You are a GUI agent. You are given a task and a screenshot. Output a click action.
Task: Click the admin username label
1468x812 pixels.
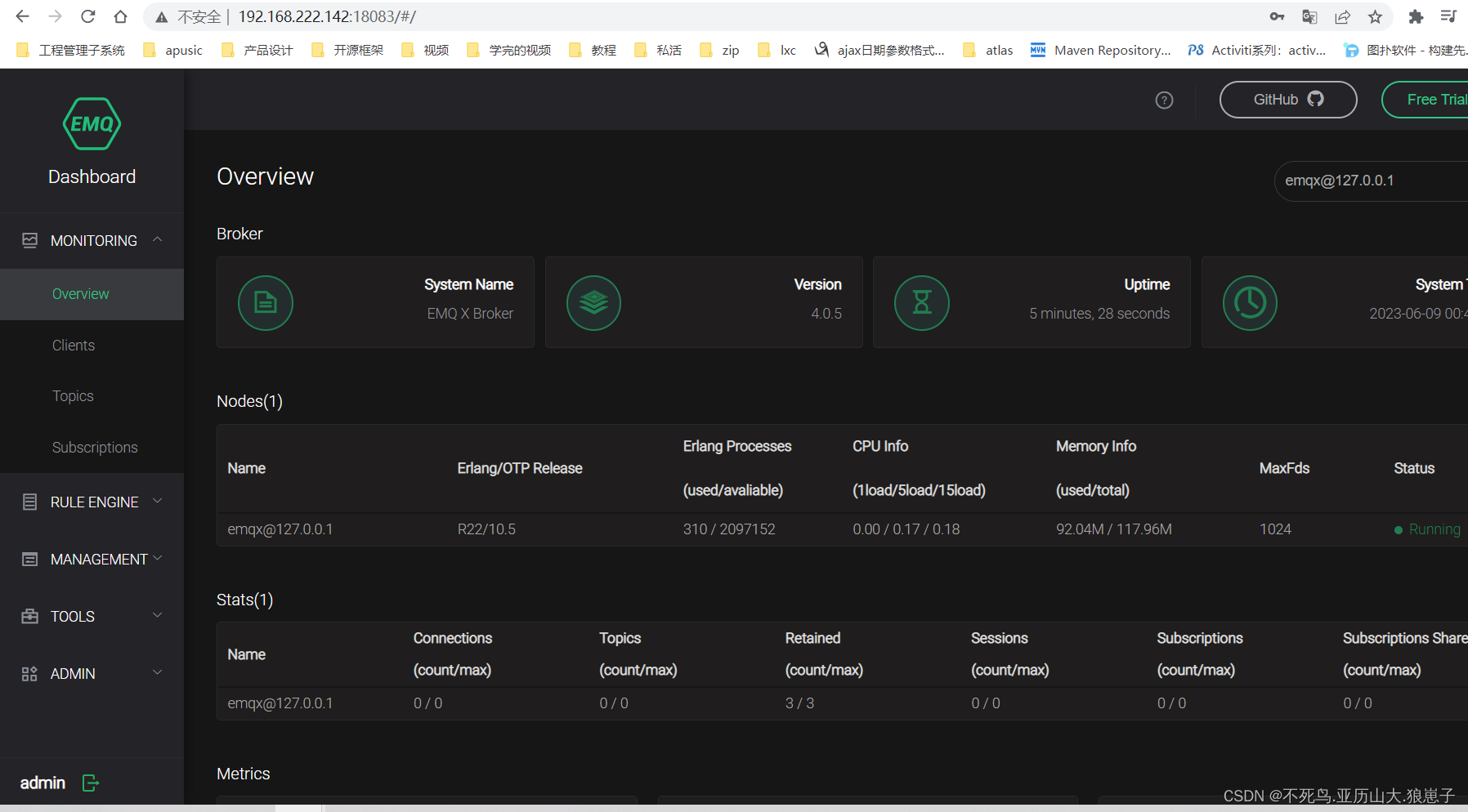[x=43, y=783]
